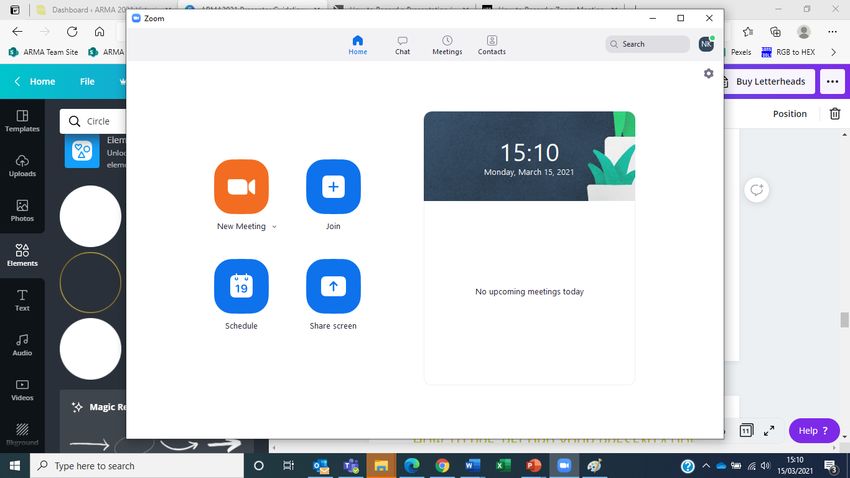Image resolution: width=850 pixels, height=478 pixels.
Task: Open the Dashboard ARMA browser tab
Action: coord(101,9)
